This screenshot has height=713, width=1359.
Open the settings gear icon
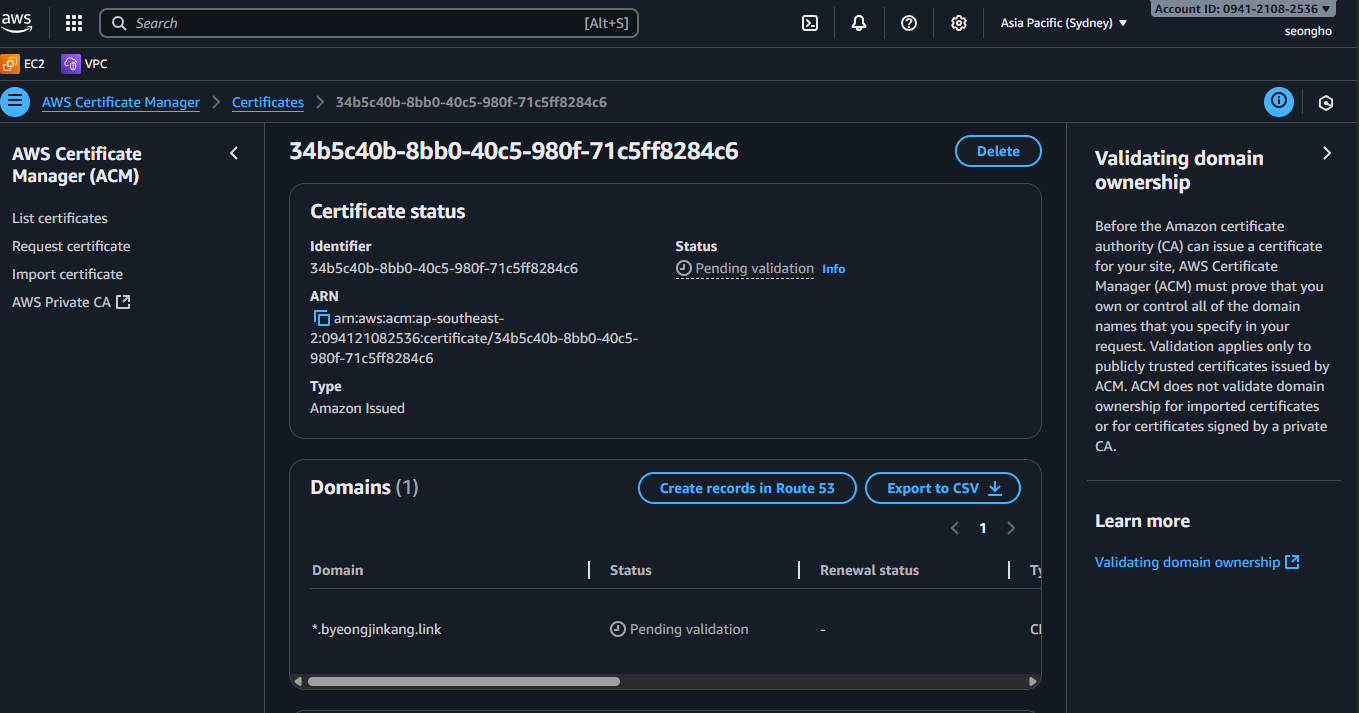pos(959,23)
